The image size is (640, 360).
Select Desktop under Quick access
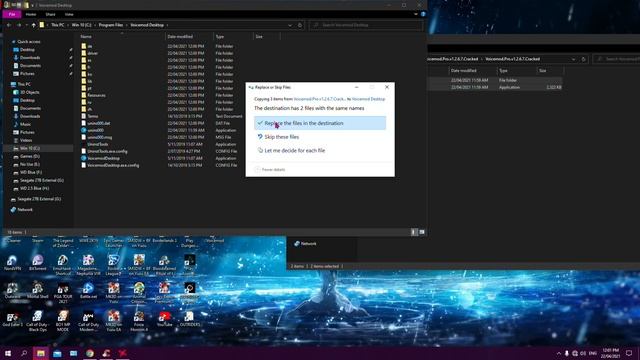click(27, 50)
